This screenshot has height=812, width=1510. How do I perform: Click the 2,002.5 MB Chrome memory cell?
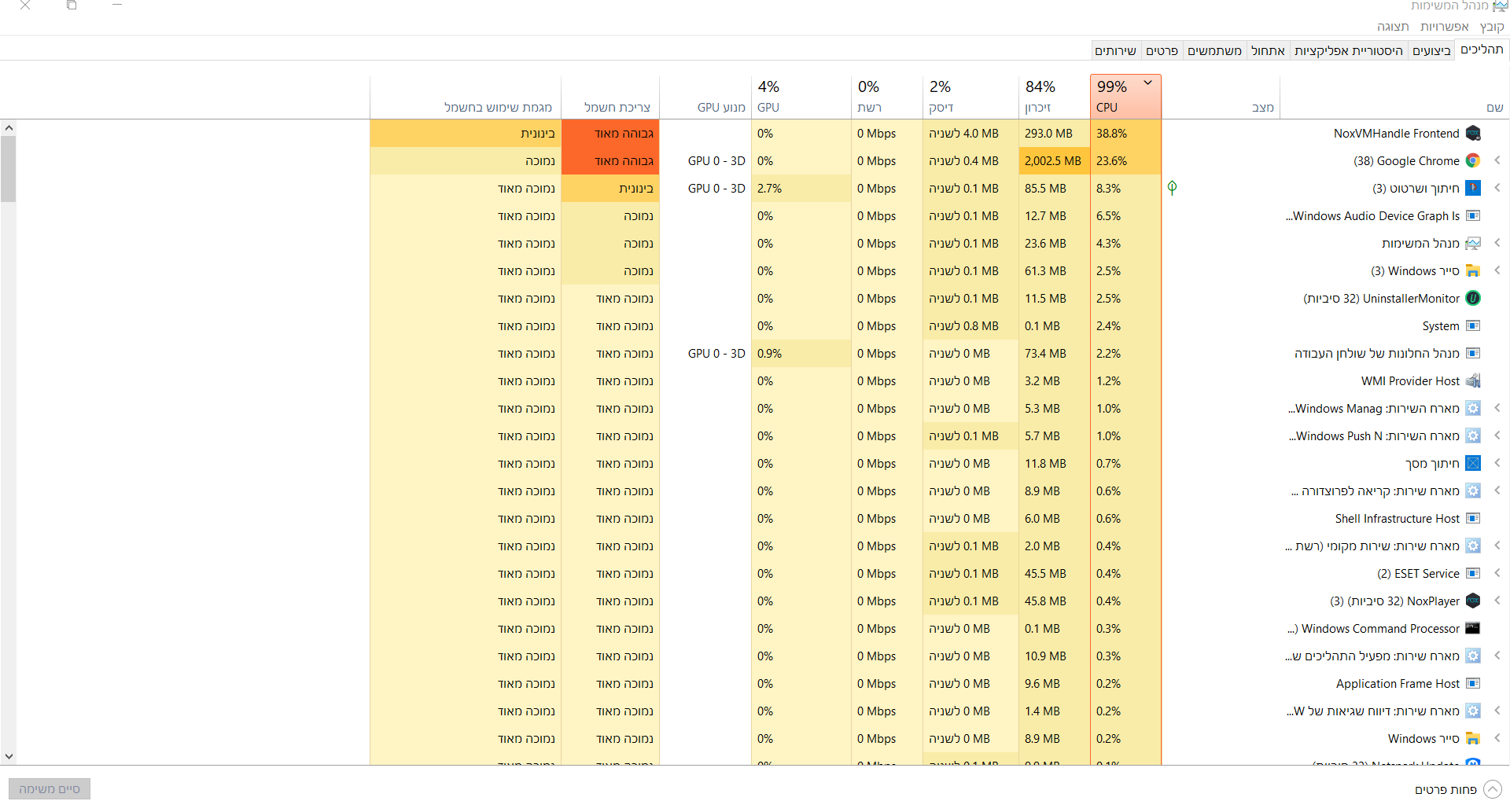[x=1054, y=161]
